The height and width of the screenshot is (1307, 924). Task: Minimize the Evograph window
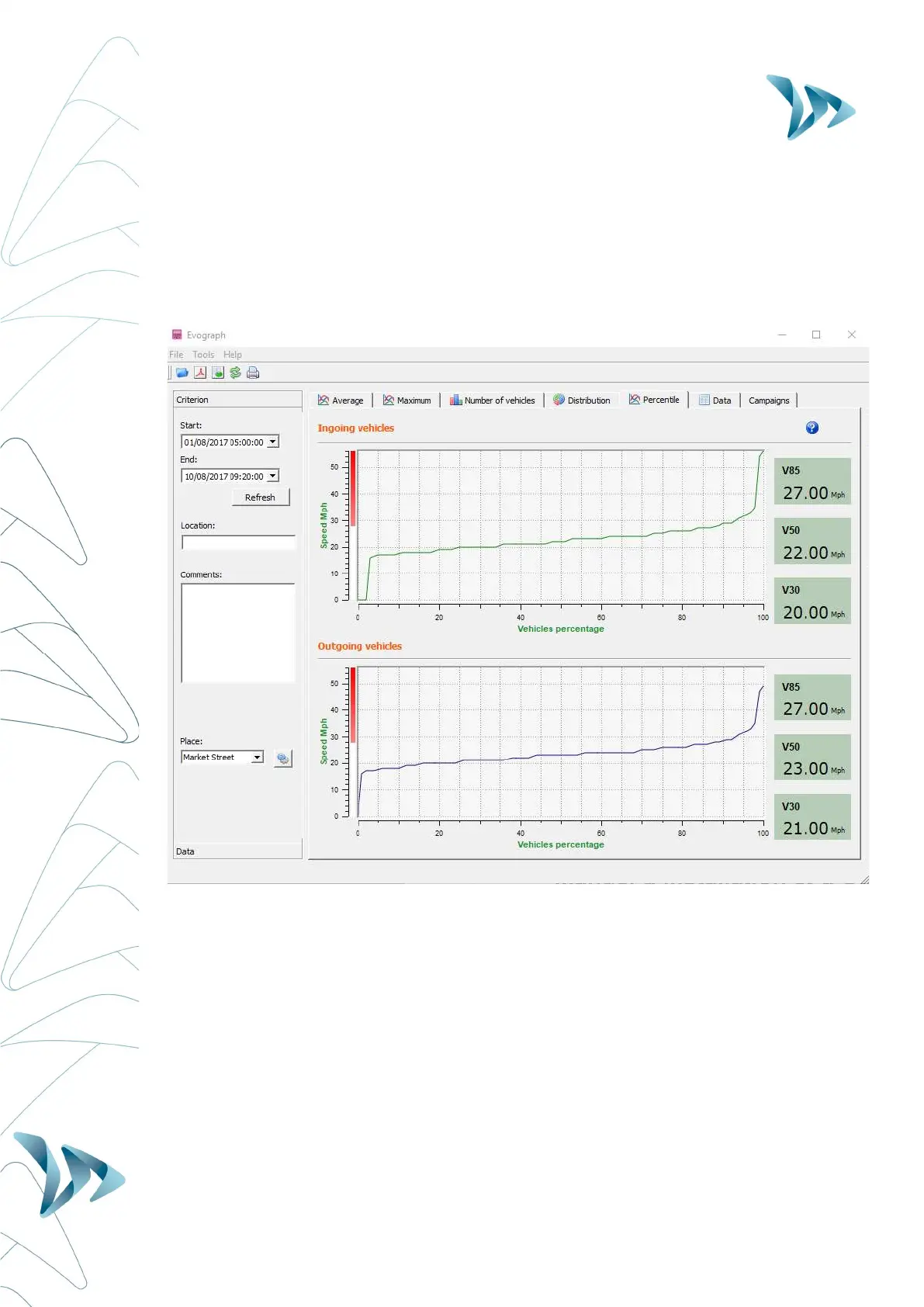tap(782, 335)
